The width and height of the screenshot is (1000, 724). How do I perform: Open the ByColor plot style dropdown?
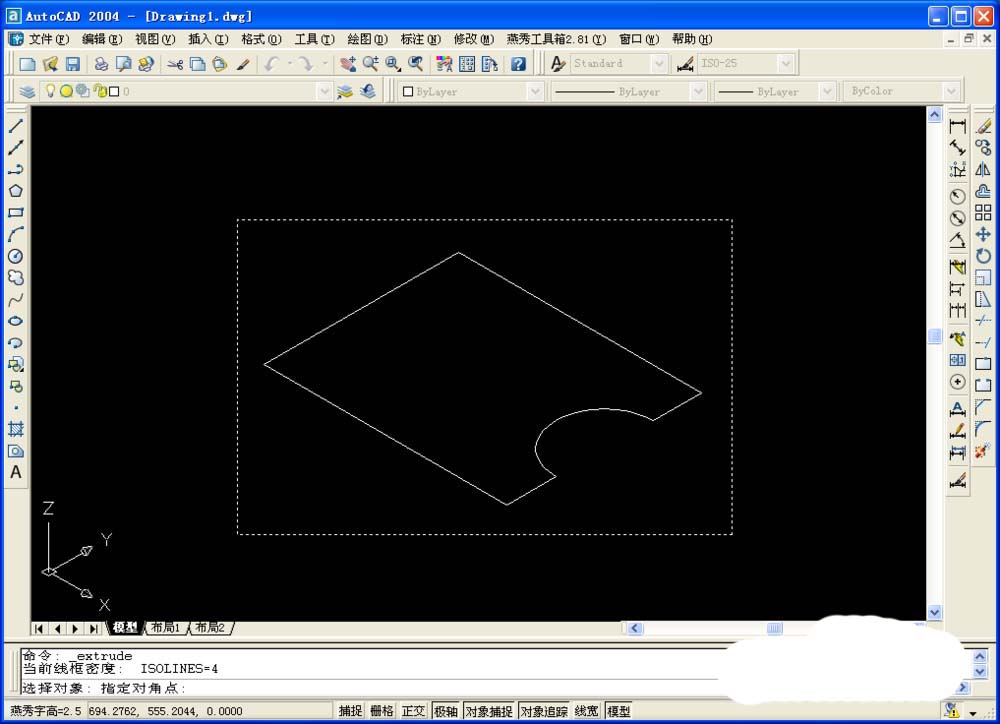click(951, 91)
